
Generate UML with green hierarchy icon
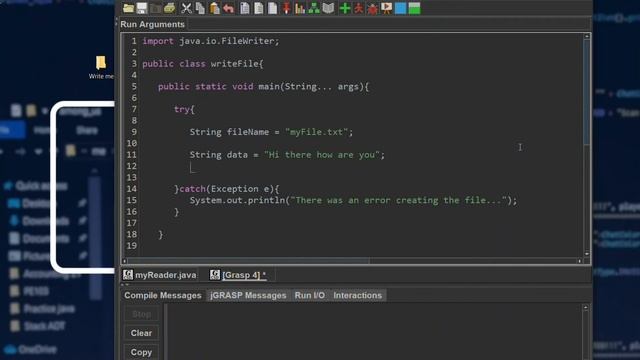tap(314, 8)
